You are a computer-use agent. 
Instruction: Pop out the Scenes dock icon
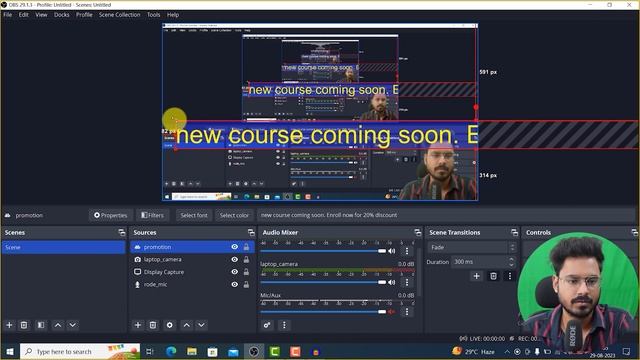[122, 232]
